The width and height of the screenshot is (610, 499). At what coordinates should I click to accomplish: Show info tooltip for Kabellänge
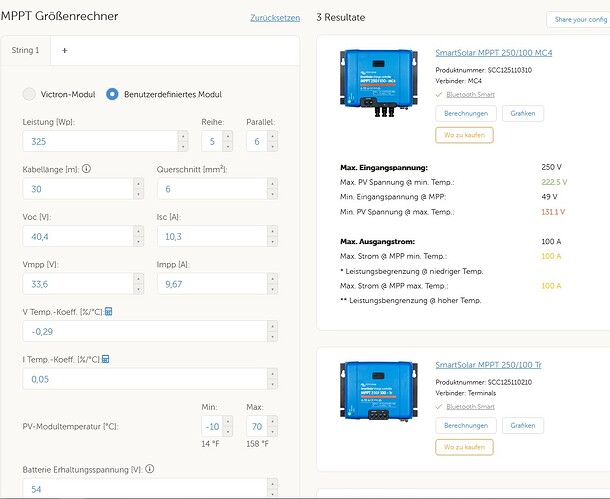(86, 169)
